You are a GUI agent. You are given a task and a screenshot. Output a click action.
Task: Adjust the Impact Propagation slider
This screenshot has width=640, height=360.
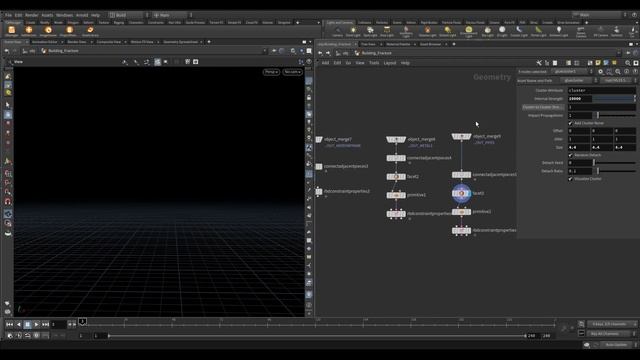[614, 115]
